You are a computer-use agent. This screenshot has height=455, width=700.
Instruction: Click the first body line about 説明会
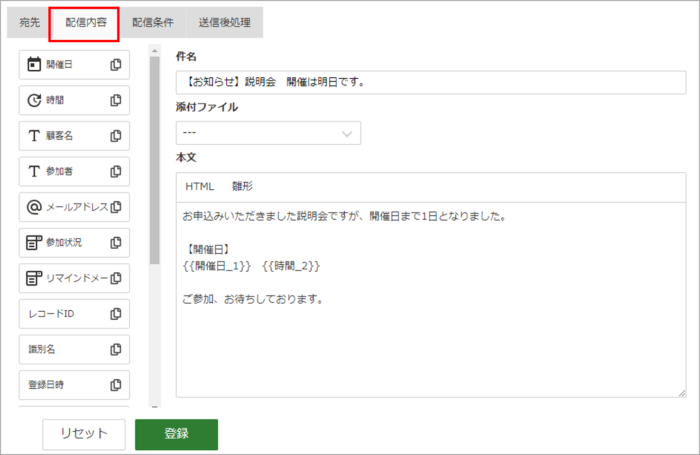point(344,217)
